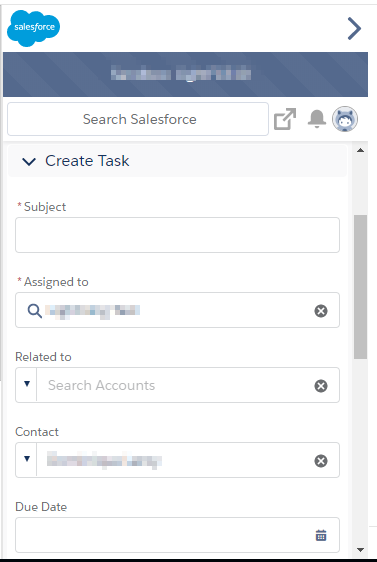Screen dimensions: 377x562
Task: Open the user profile avatar
Action: click(345, 119)
